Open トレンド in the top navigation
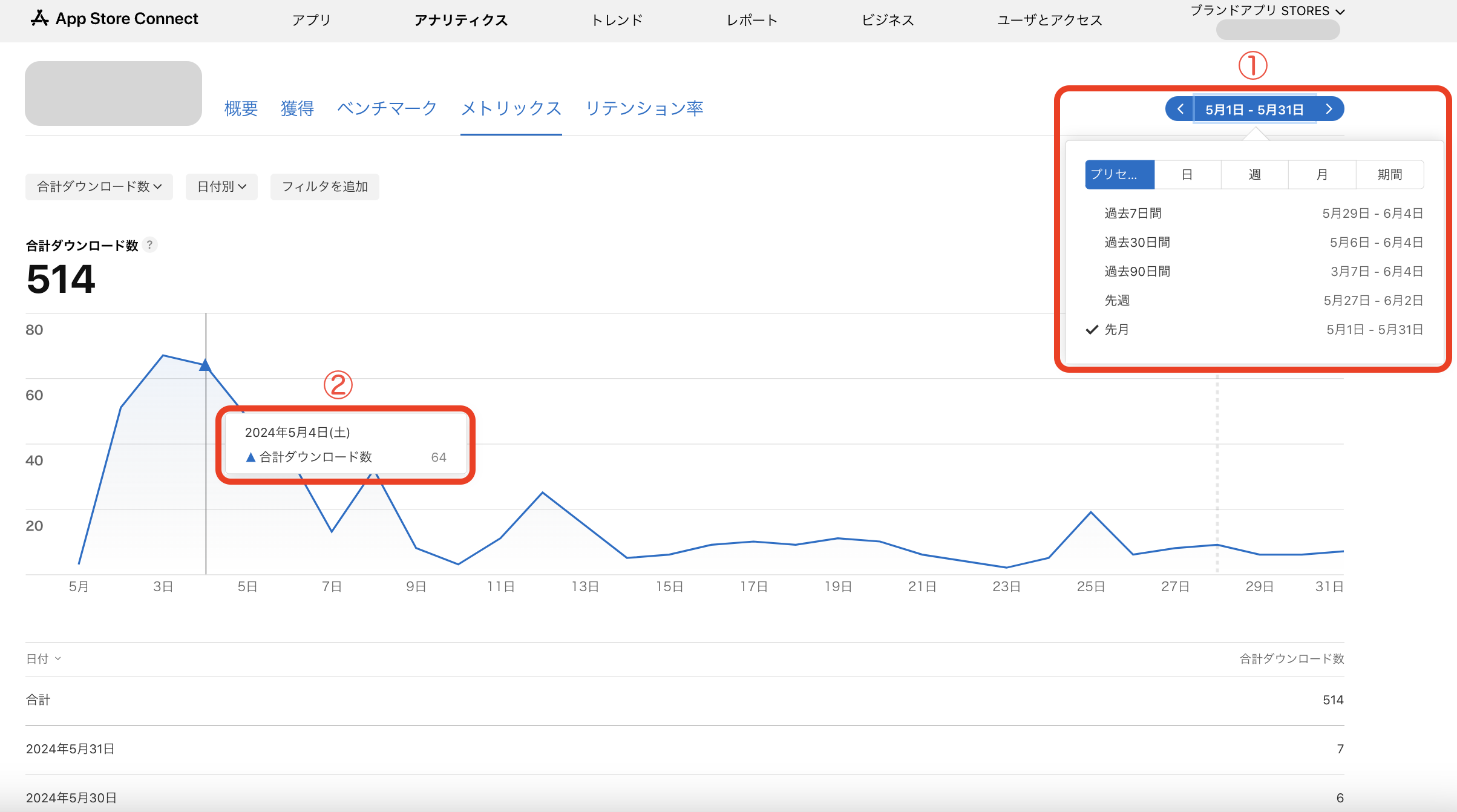The image size is (1457, 812). 617,20
